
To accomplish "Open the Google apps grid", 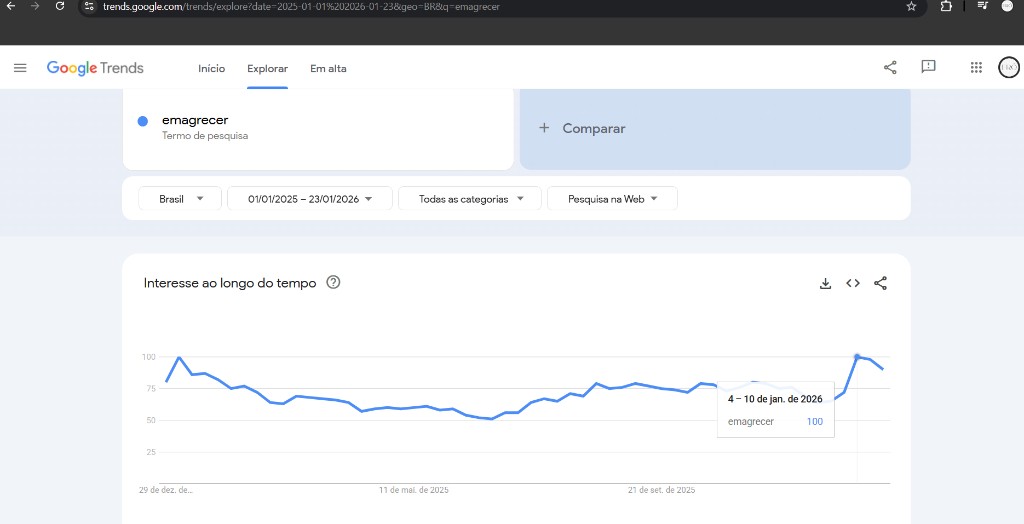I will point(976,68).
